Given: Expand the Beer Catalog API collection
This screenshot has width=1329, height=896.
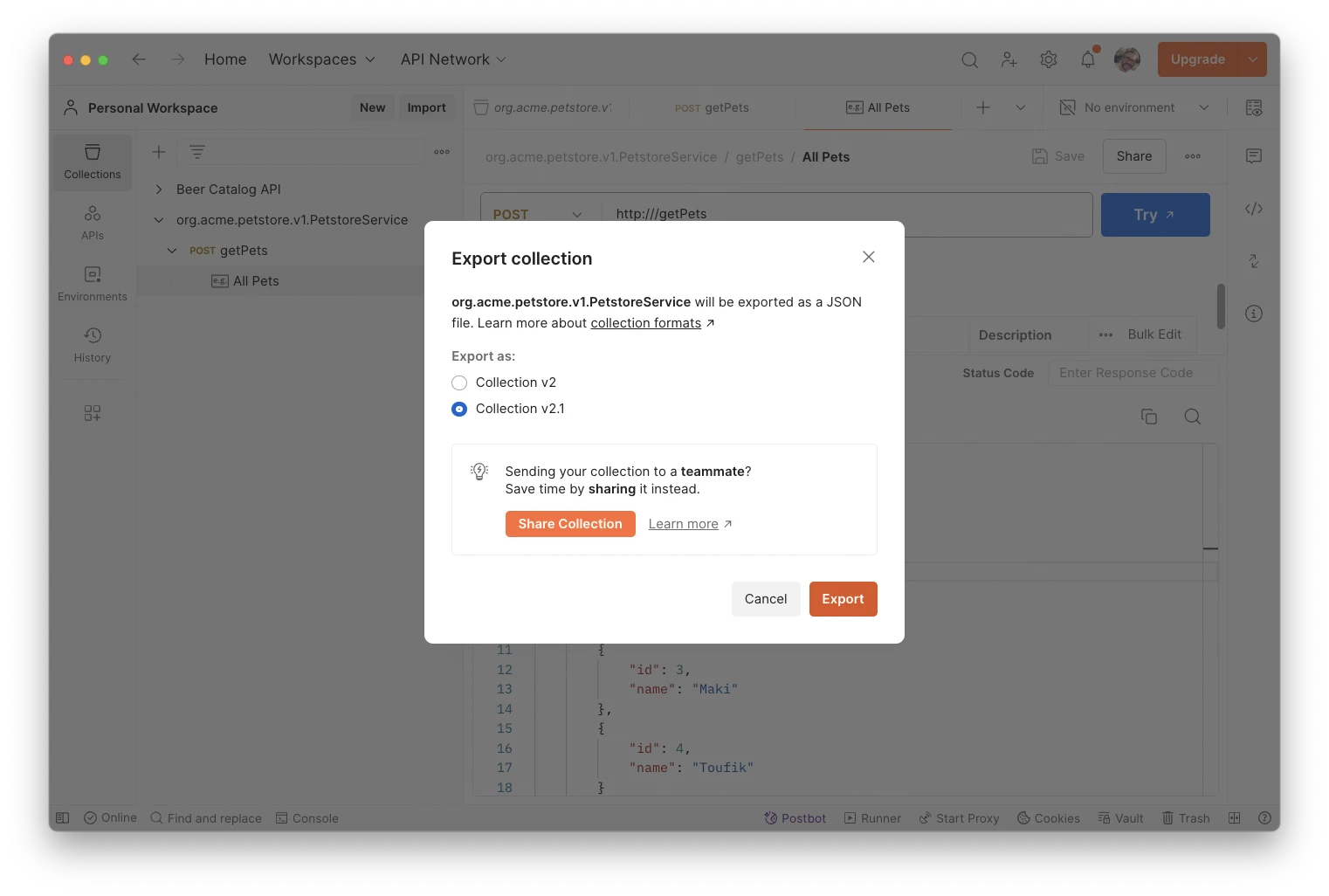Looking at the screenshot, I should pyautogui.click(x=159, y=190).
